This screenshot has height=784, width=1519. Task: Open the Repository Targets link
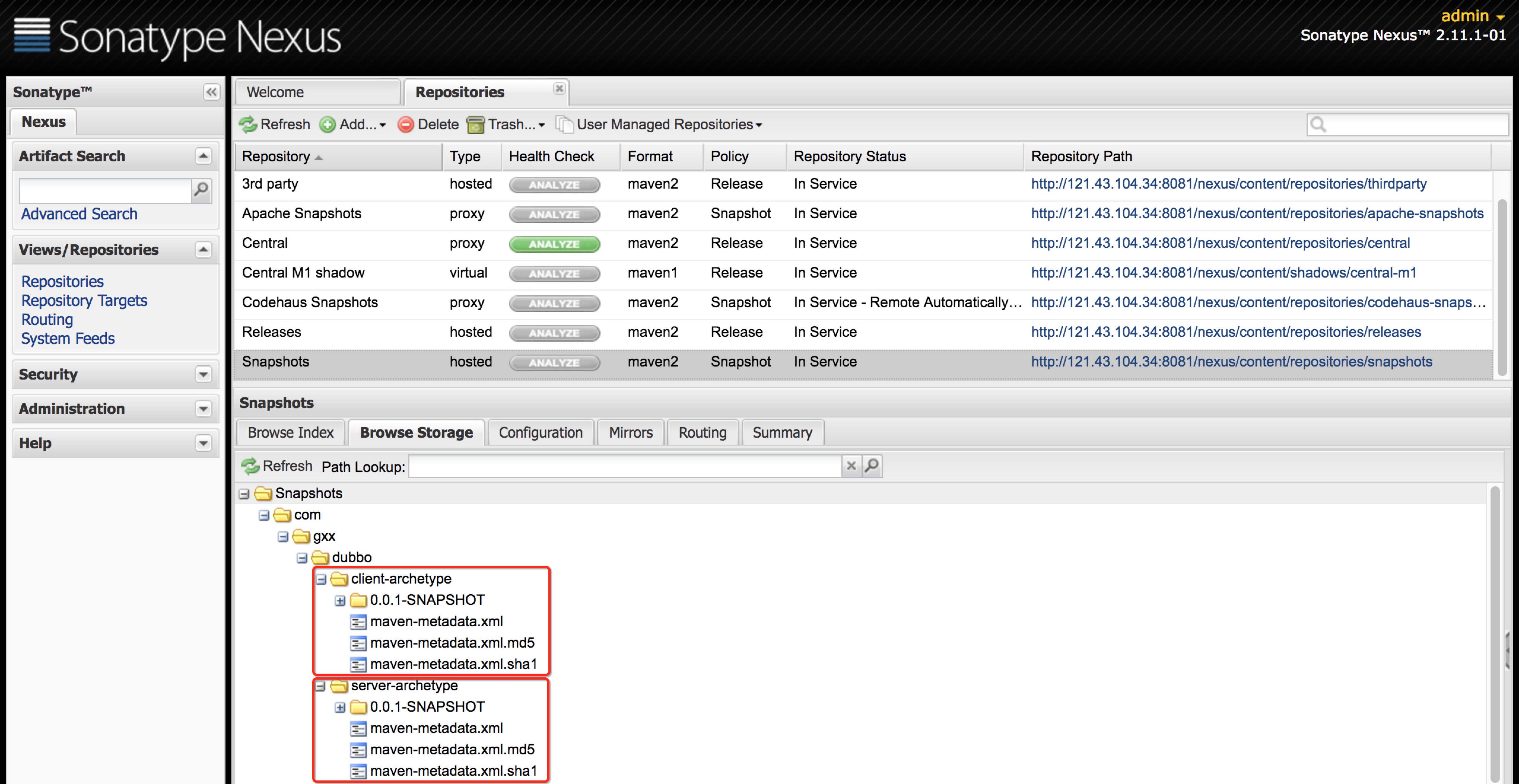coord(84,301)
